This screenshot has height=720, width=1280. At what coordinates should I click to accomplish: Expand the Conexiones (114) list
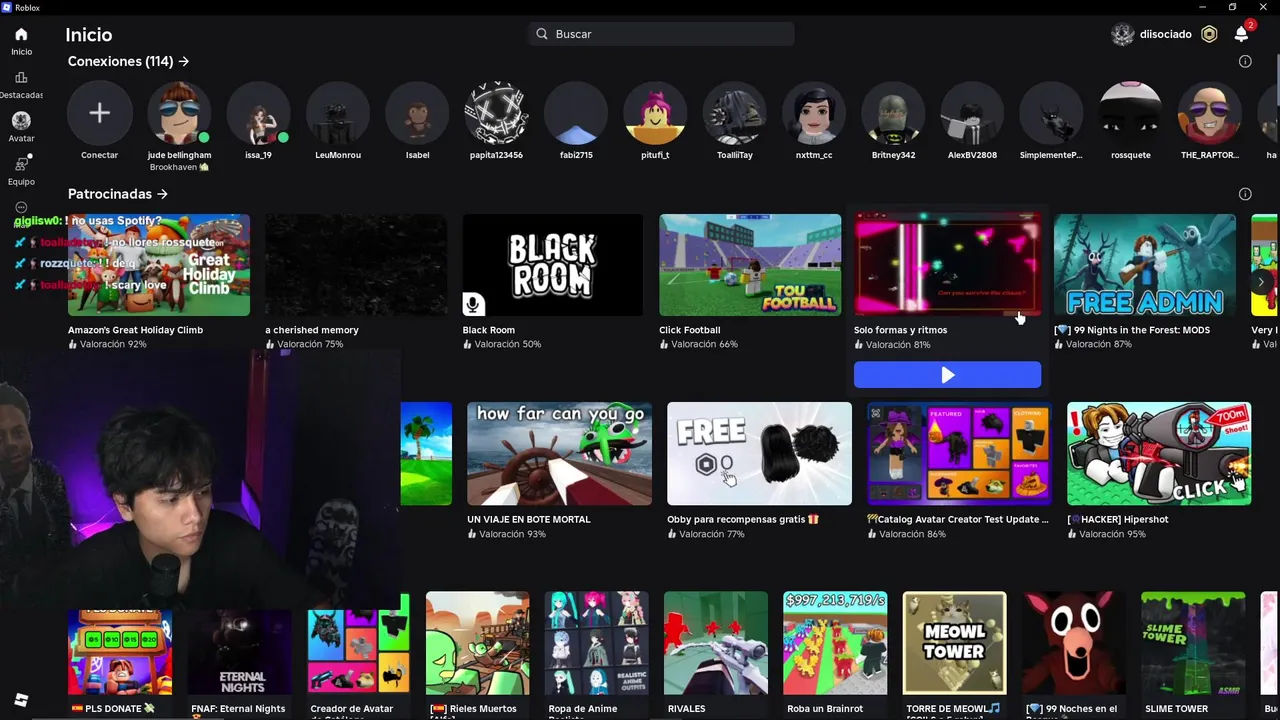pos(128,61)
